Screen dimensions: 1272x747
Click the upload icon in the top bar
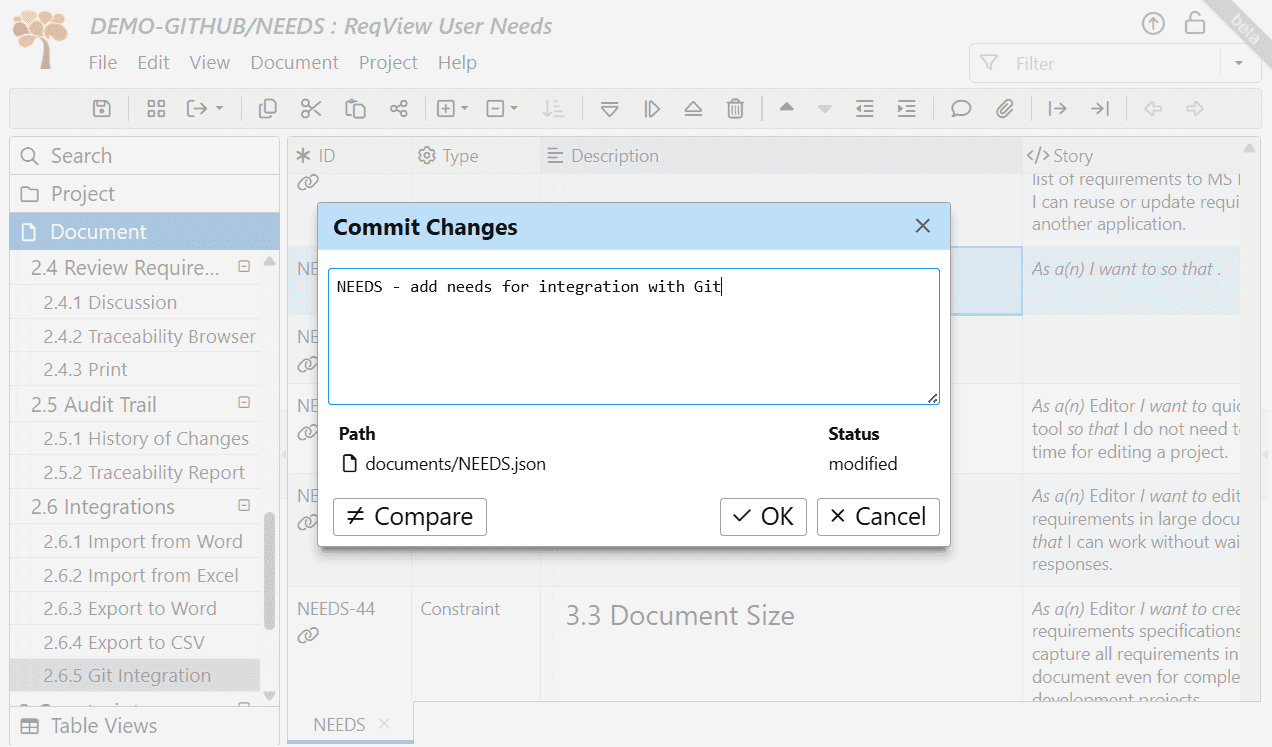[1153, 23]
